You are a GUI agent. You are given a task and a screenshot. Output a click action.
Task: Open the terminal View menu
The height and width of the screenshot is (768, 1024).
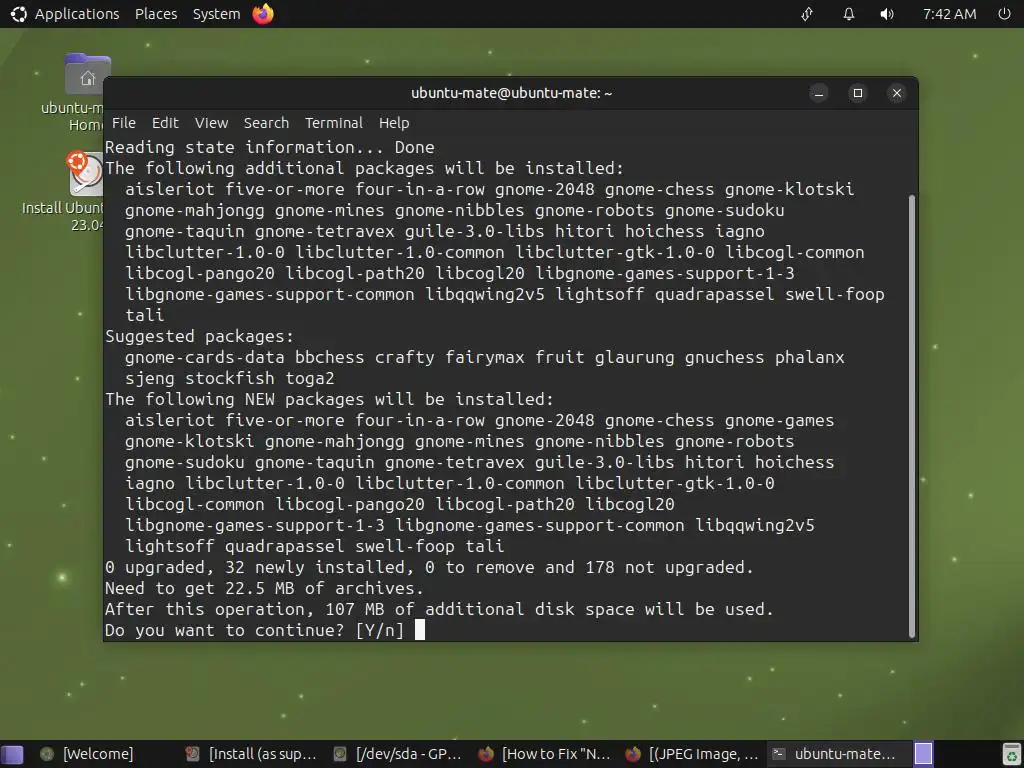point(211,123)
